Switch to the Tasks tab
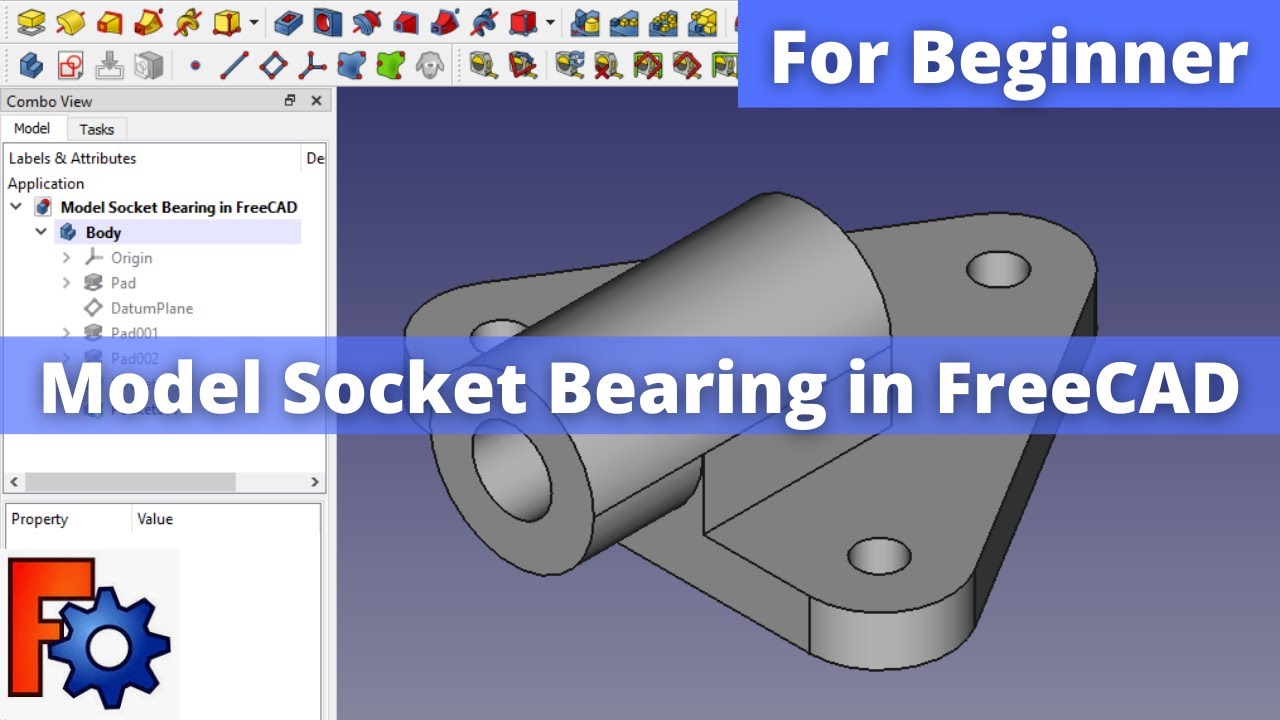This screenshot has width=1280, height=720. pyautogui.click(x=97, y=129)
